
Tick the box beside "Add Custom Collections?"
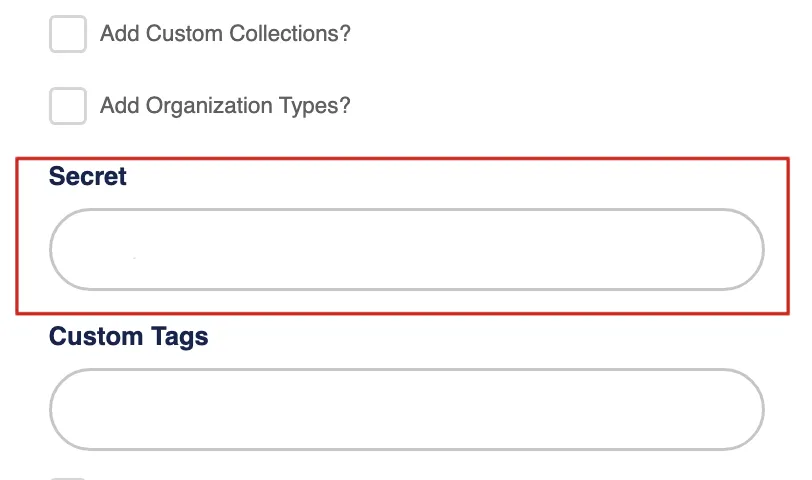coord(68,34)
